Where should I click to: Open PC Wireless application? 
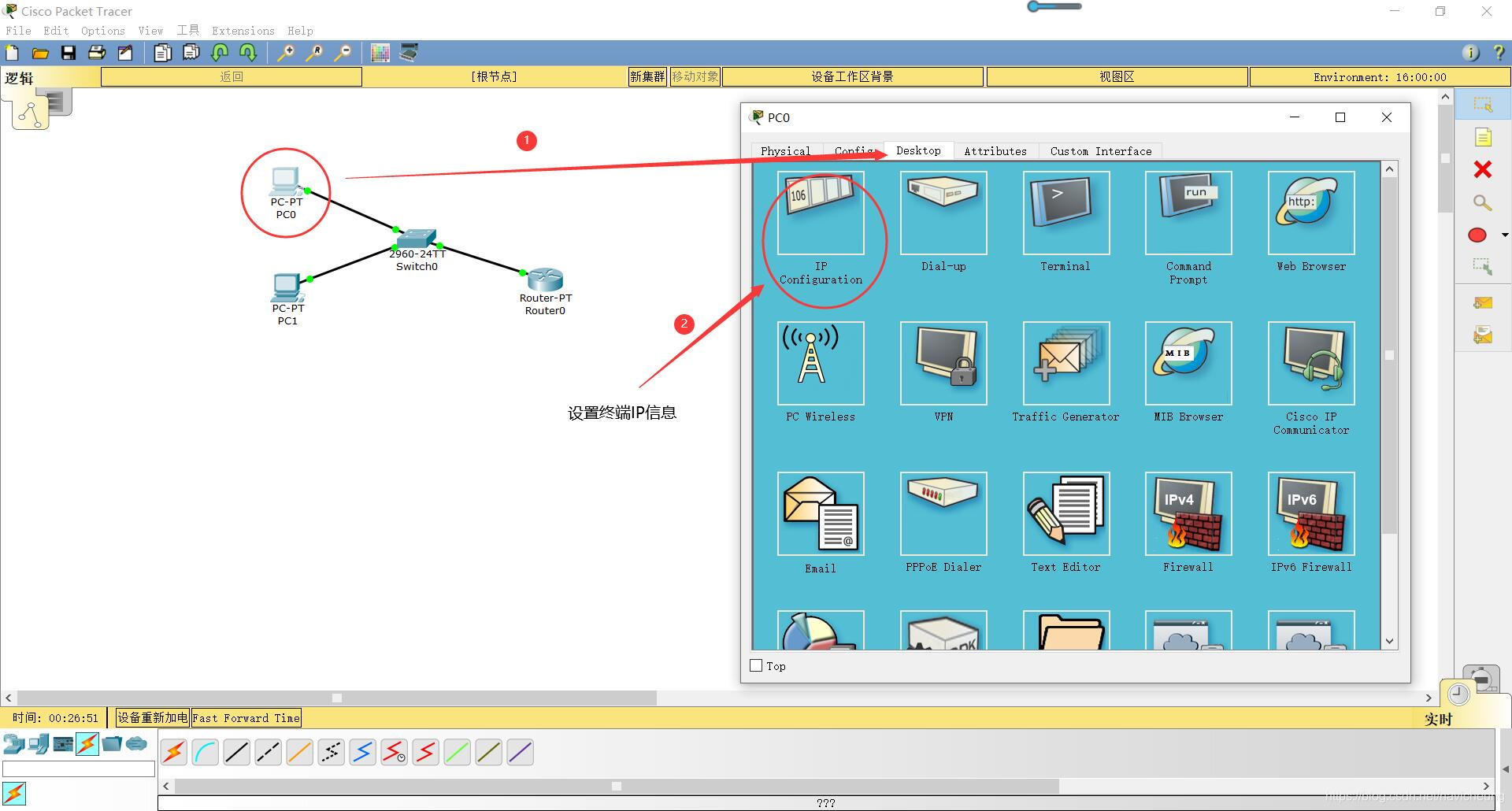[821, 363]
